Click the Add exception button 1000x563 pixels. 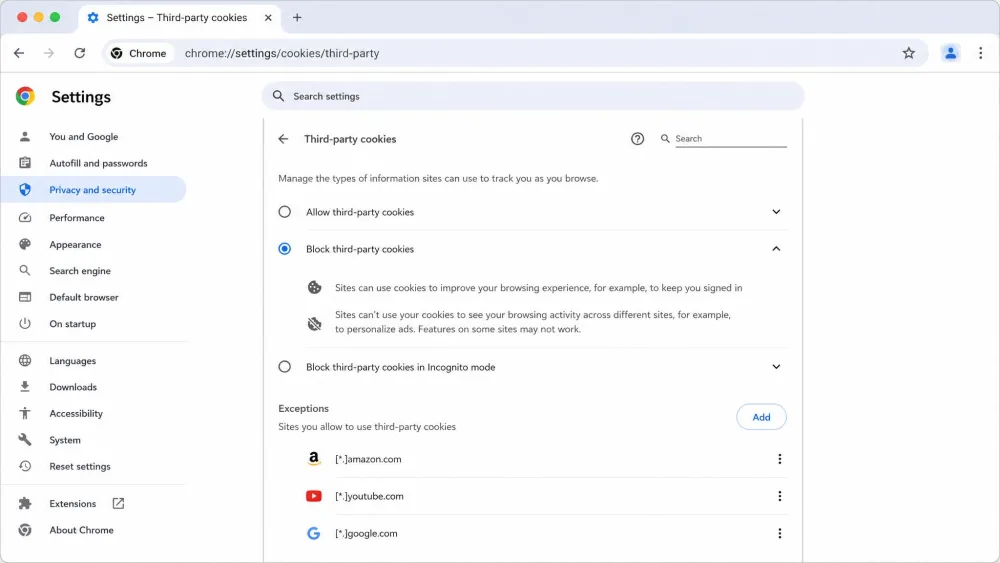tap(761, 417)
